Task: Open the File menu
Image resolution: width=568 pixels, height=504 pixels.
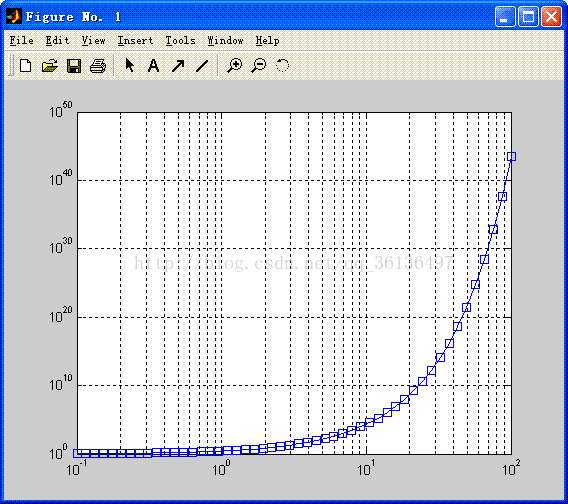Action: coord(21,40)
